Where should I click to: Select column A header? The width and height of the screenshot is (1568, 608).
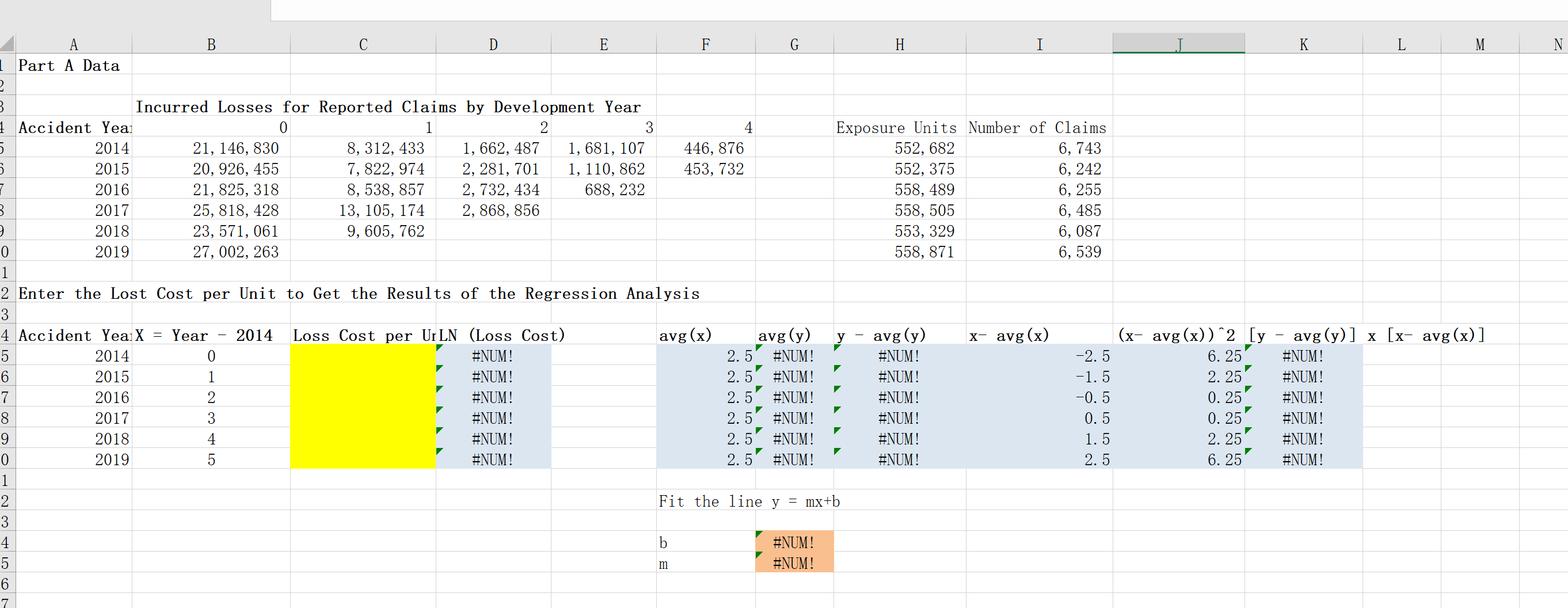click(74, 43)
